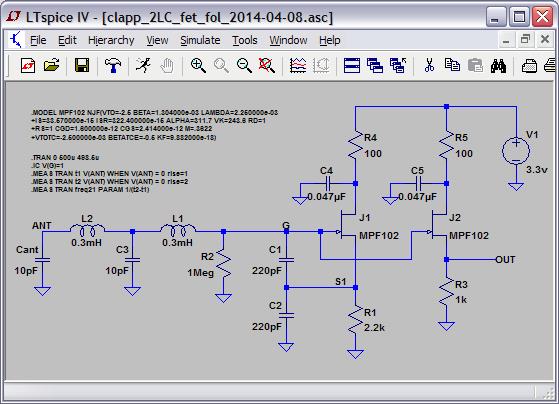Click the C2 capacitor symbol

click(286, 316)
